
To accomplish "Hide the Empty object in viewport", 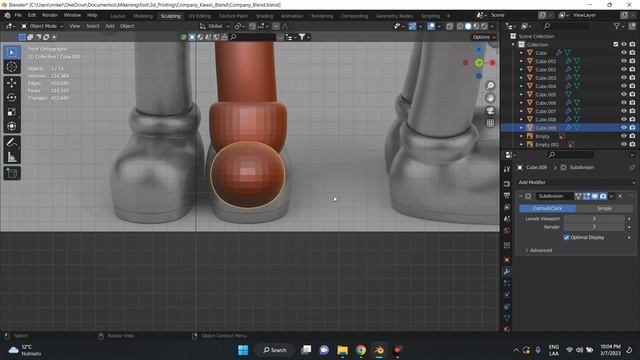I will (x=624, y=136).
